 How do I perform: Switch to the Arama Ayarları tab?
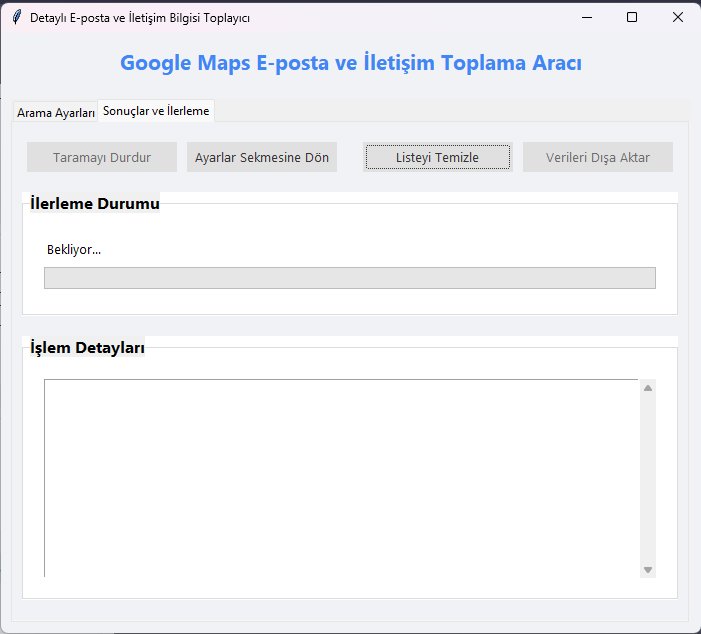tap(55, 113)
